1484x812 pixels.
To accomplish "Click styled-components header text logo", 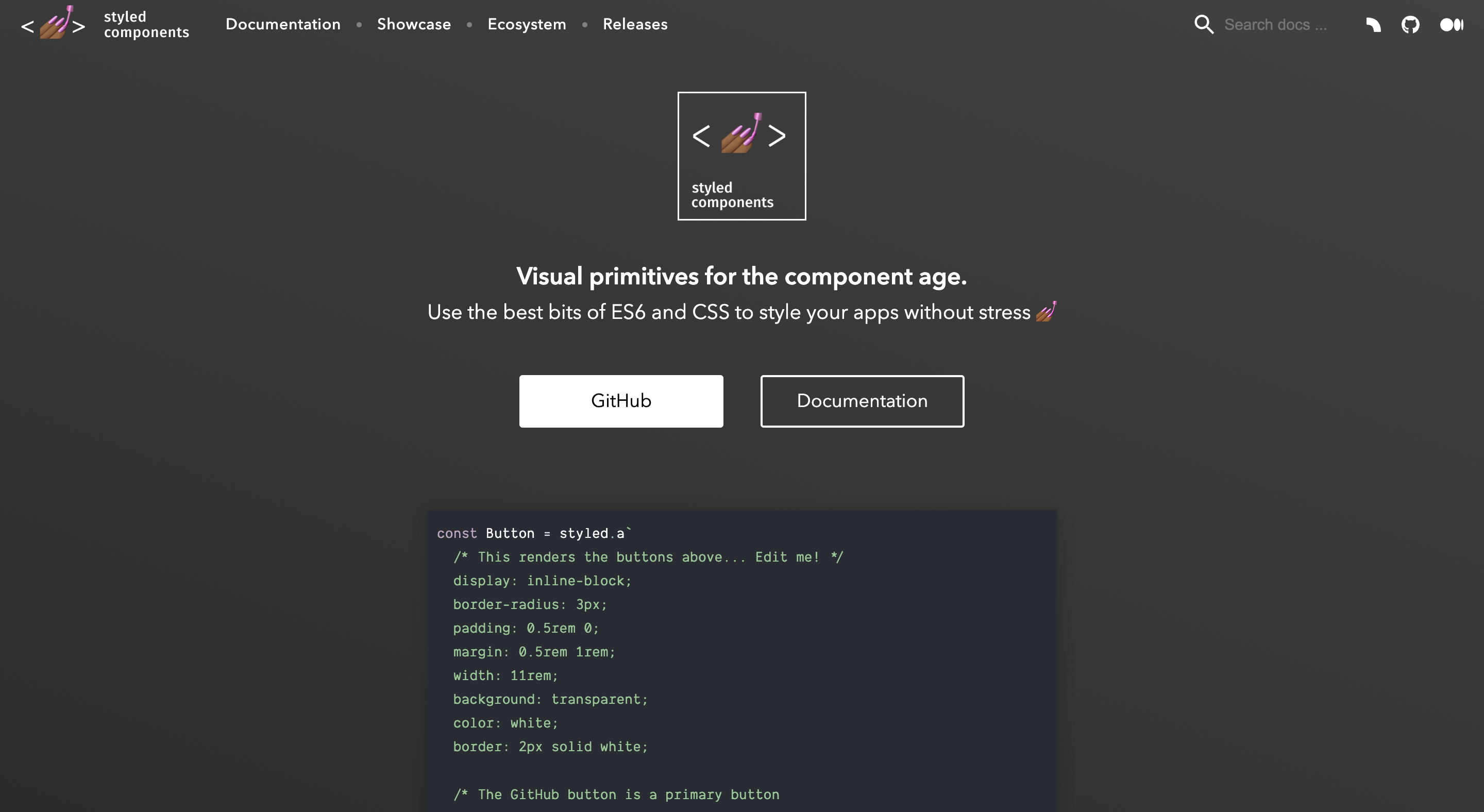I will pyautogui.click(x=146, y=24).
